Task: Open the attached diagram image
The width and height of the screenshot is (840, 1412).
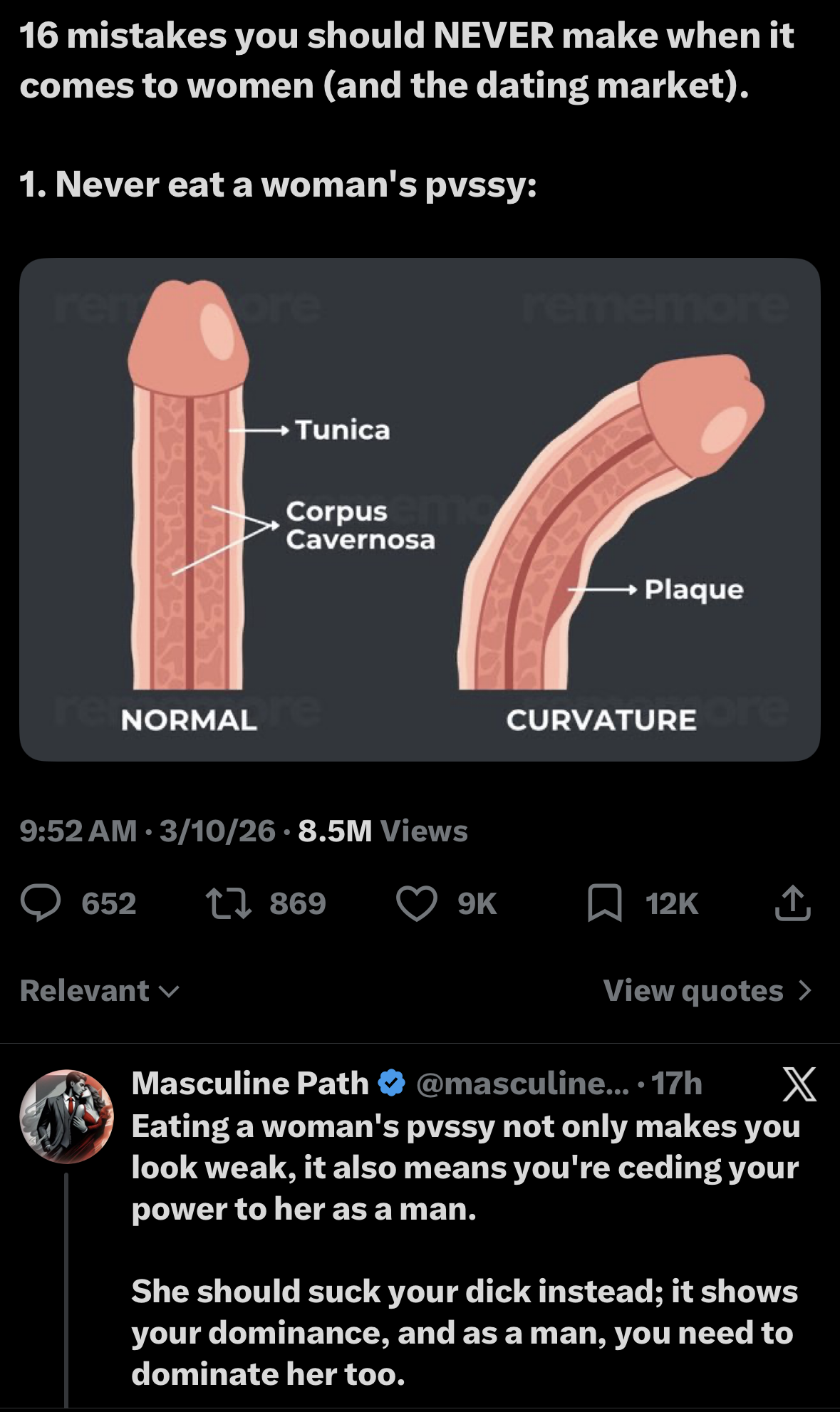Action: (x=420, y=509)
